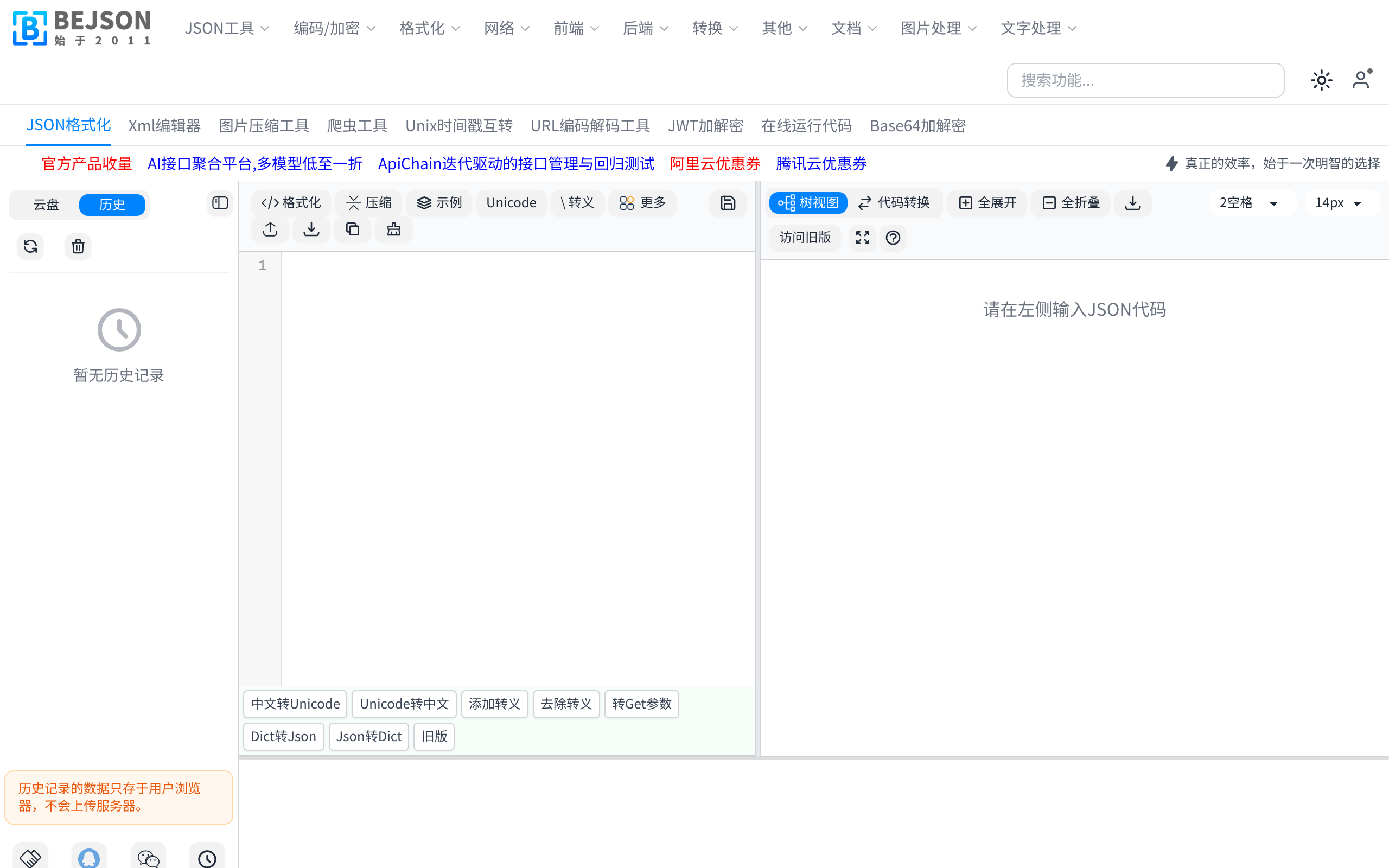Click the 格式化 format button
This screenshot has width=1389, height=868.
(x=291, y=203)
